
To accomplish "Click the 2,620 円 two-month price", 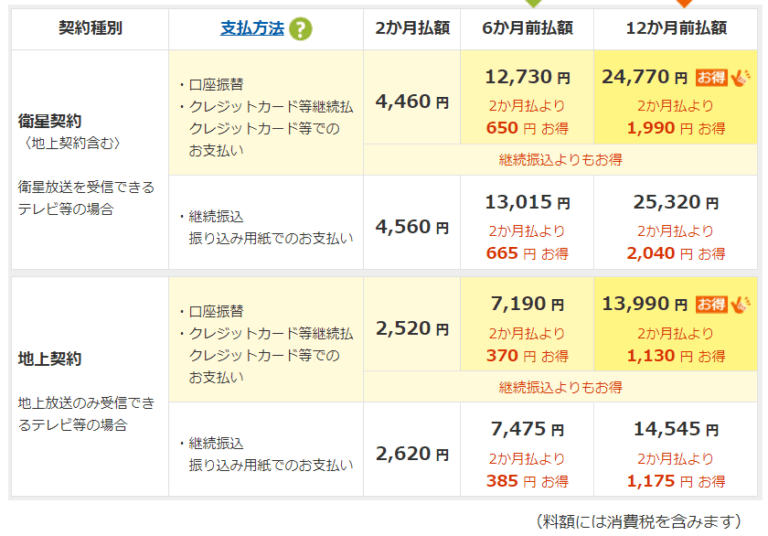I will (x=412, y=454).
